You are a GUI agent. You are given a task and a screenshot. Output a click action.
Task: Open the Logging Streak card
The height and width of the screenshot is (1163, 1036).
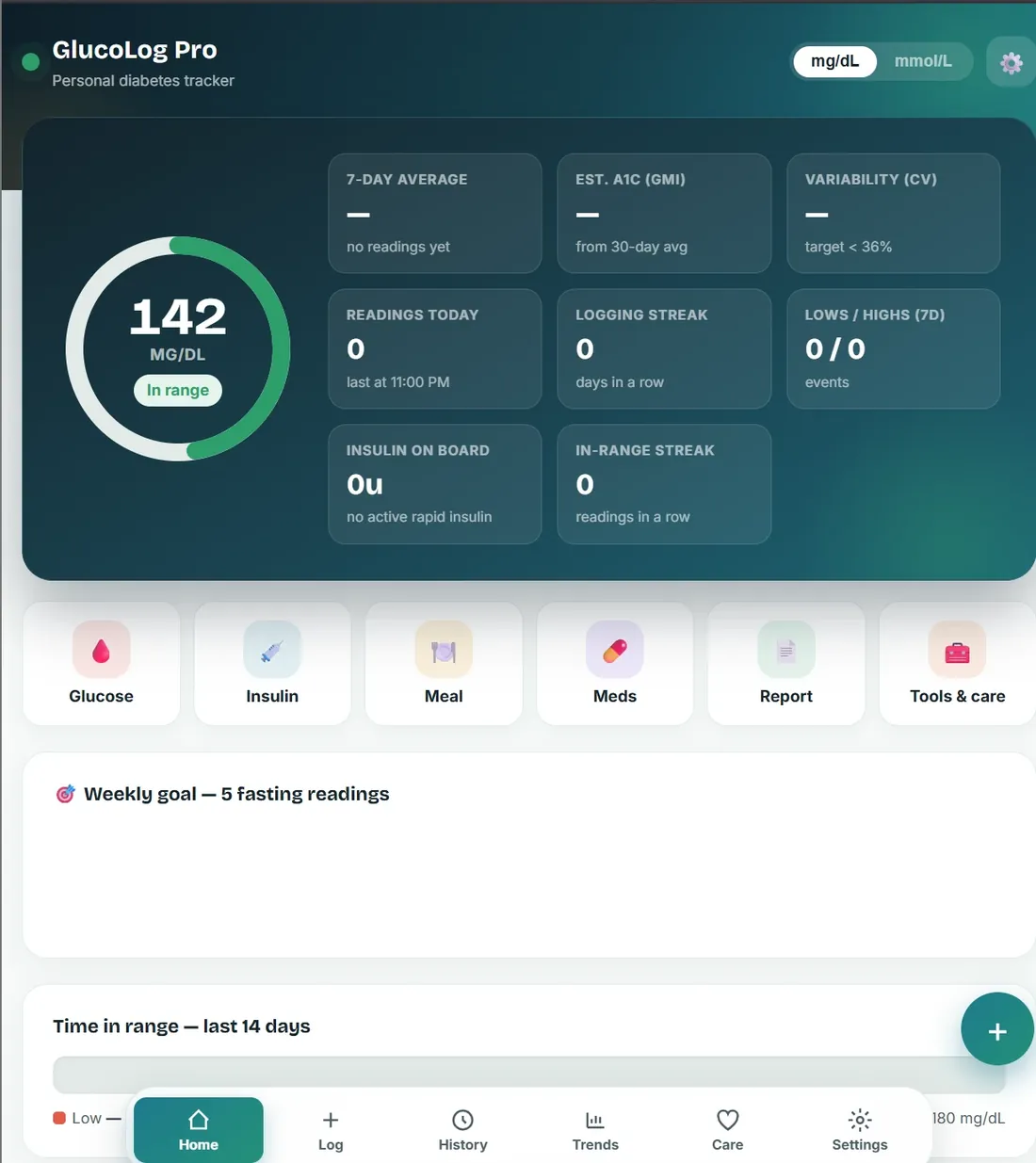pos(664,348)
